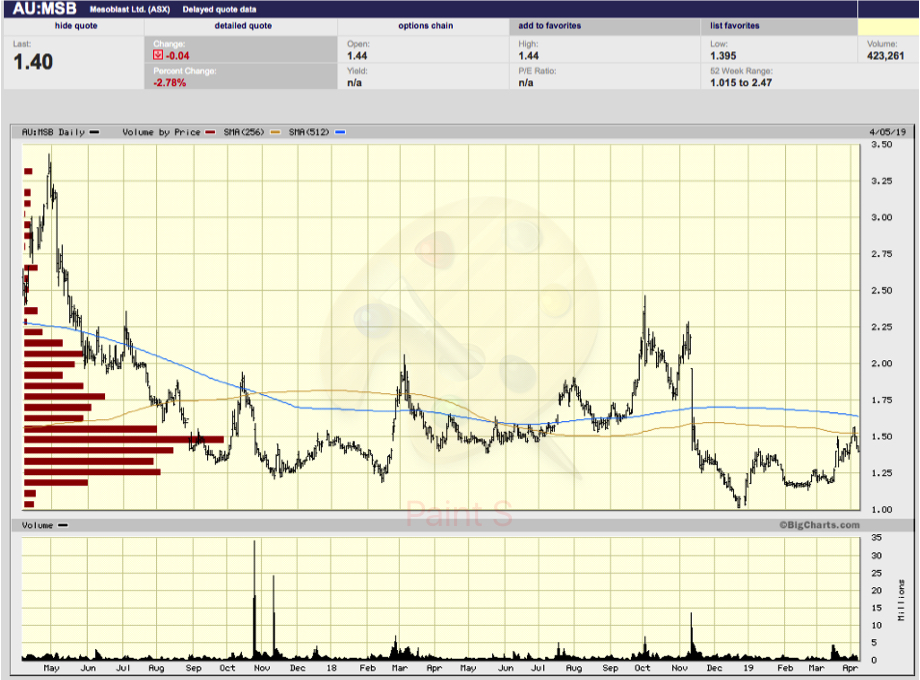Viewport: 920px width, 680px height.
Task: Click the 'Mesoblast Ltd. (ASX)' company name
Action: coord(130,9)
